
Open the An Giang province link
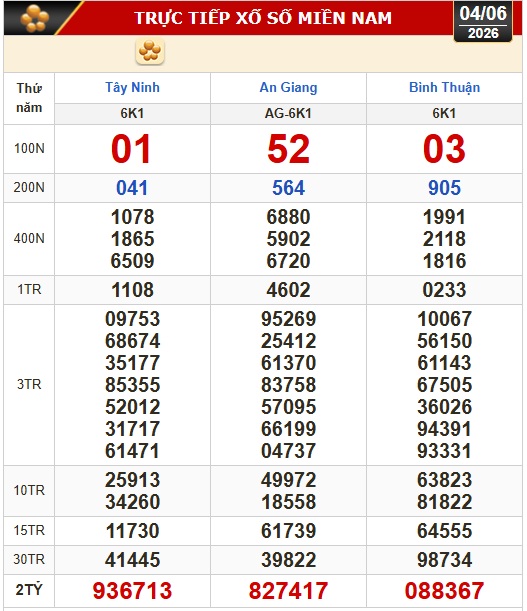(288, 87)
